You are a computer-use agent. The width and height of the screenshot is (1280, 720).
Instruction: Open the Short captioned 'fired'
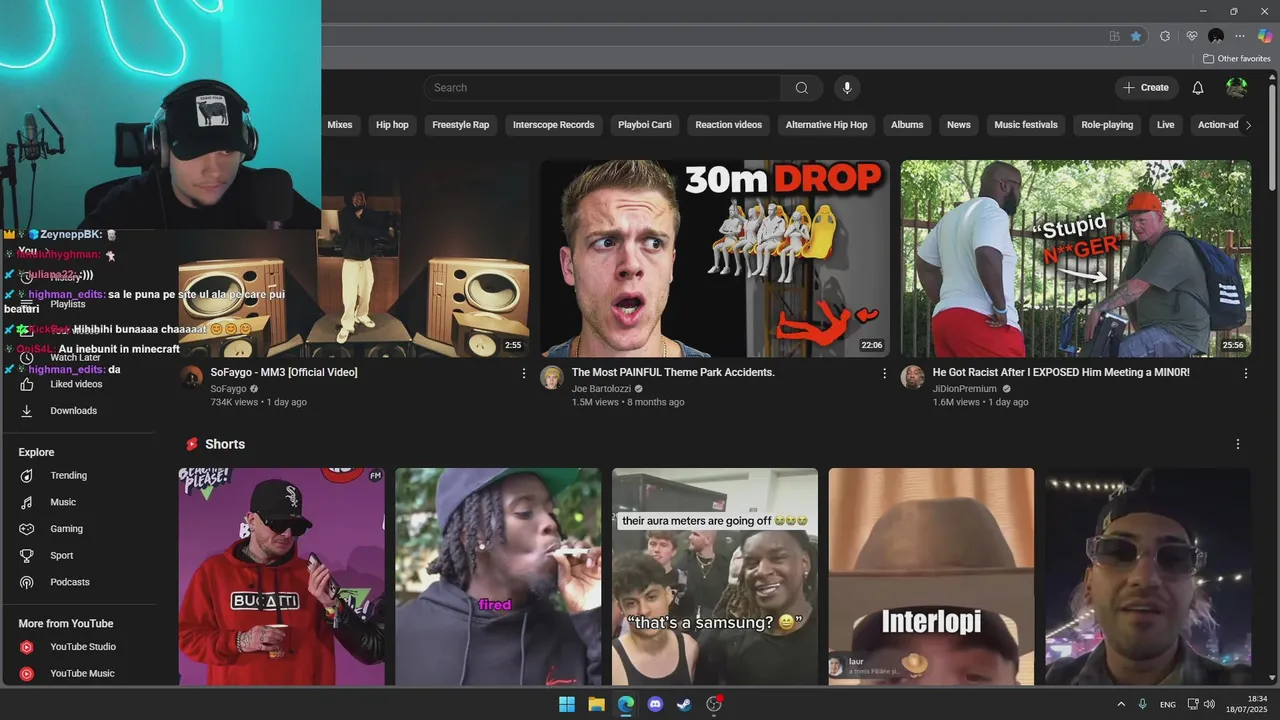click(498, 576)
